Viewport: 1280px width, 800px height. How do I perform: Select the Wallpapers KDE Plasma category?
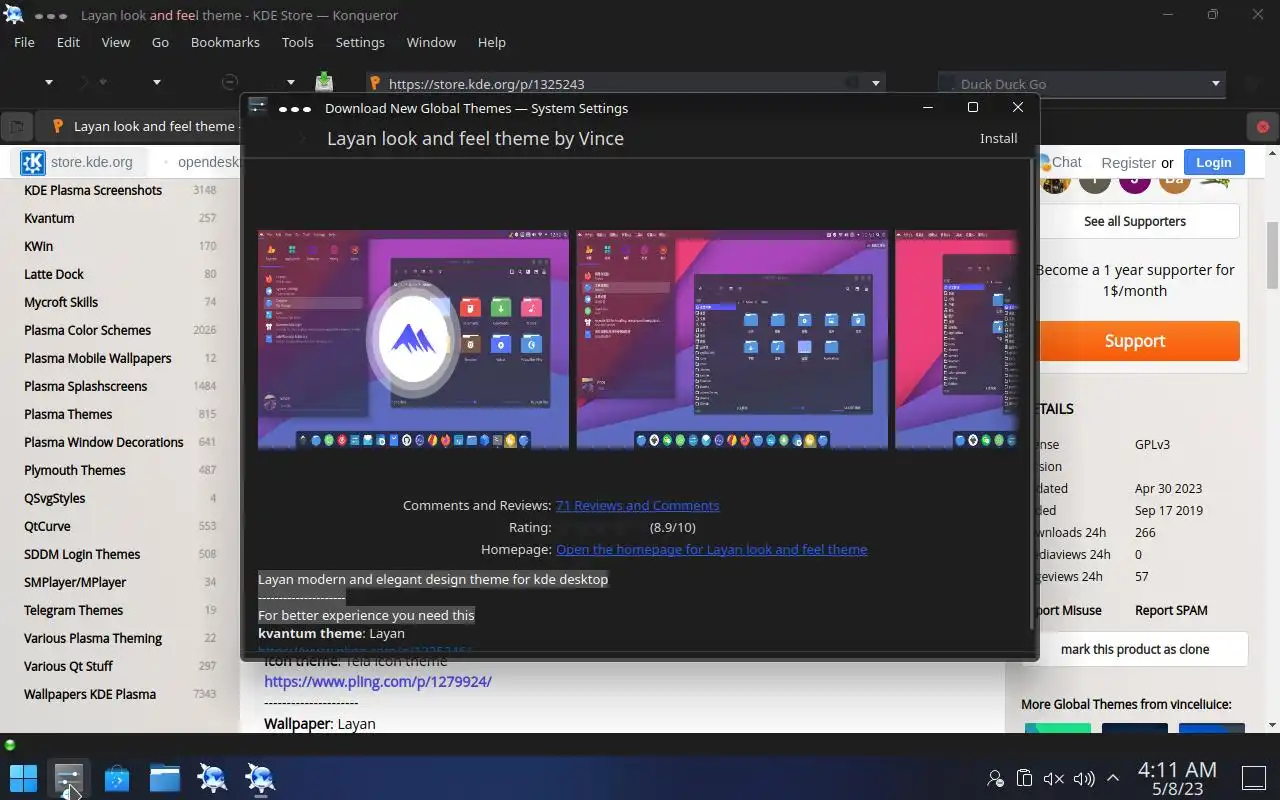point(90,694)
